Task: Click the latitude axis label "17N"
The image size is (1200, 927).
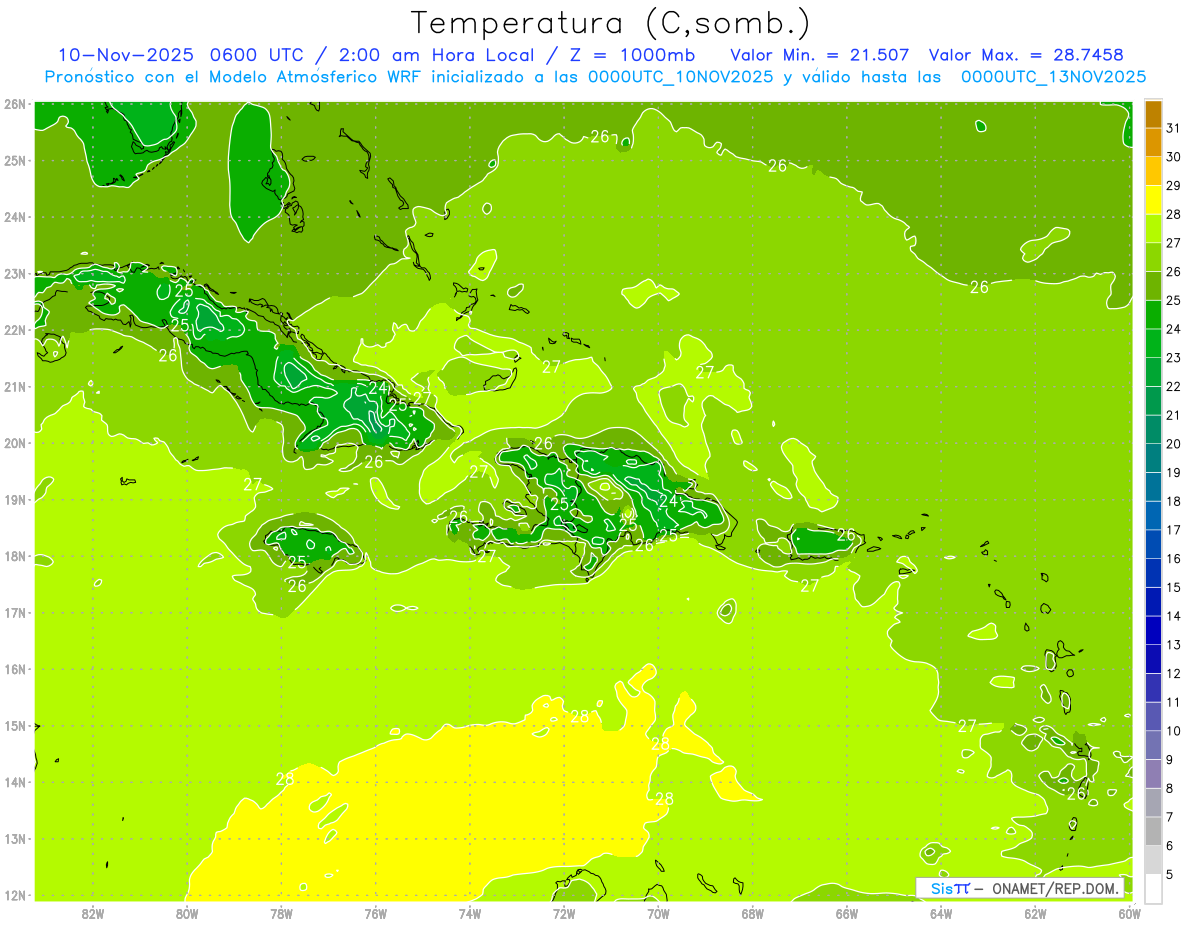Action: [x=15, y=612]
